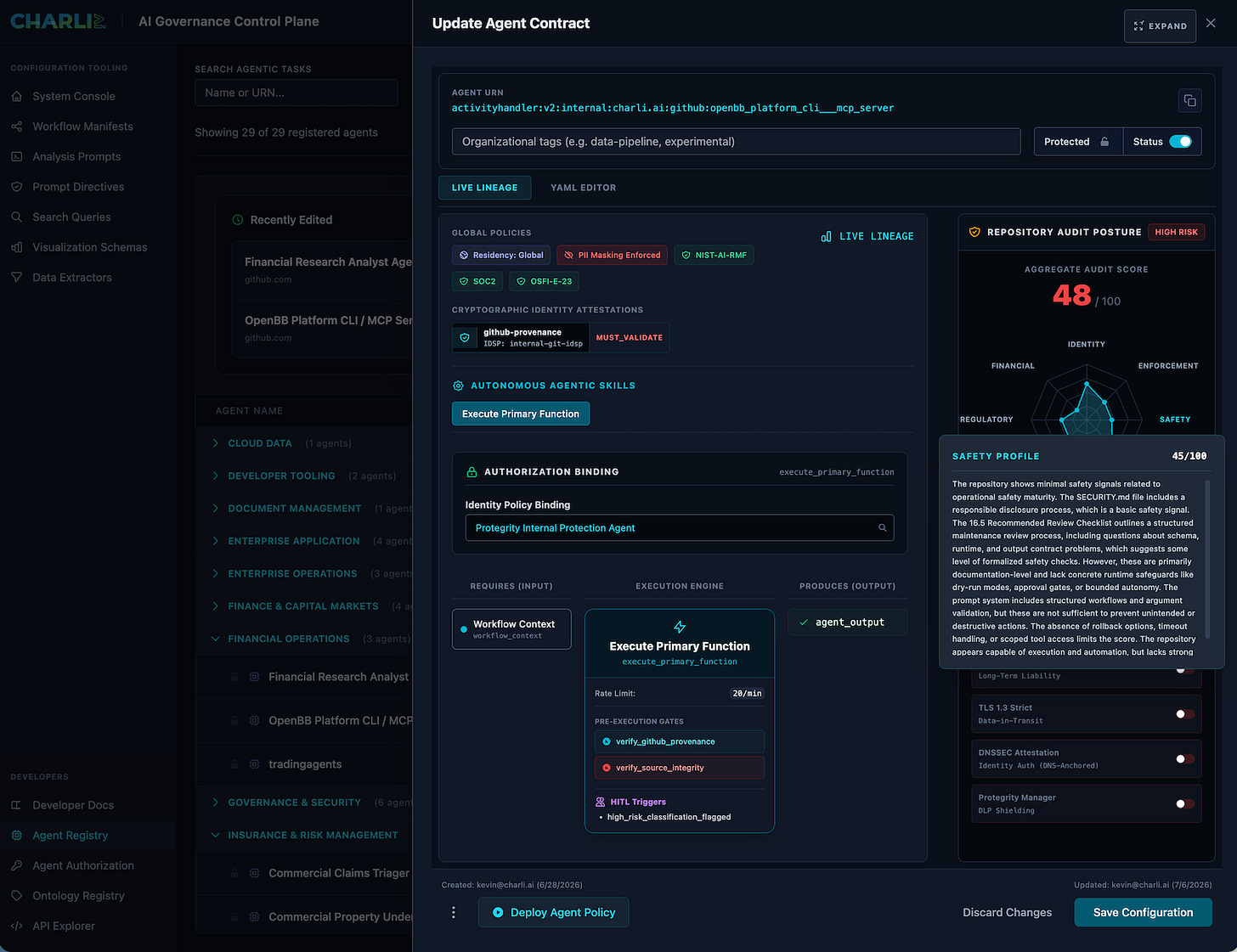
Task: Toggle the agent Status switch
Action: pyautogui.click(x=1181, y=142)
